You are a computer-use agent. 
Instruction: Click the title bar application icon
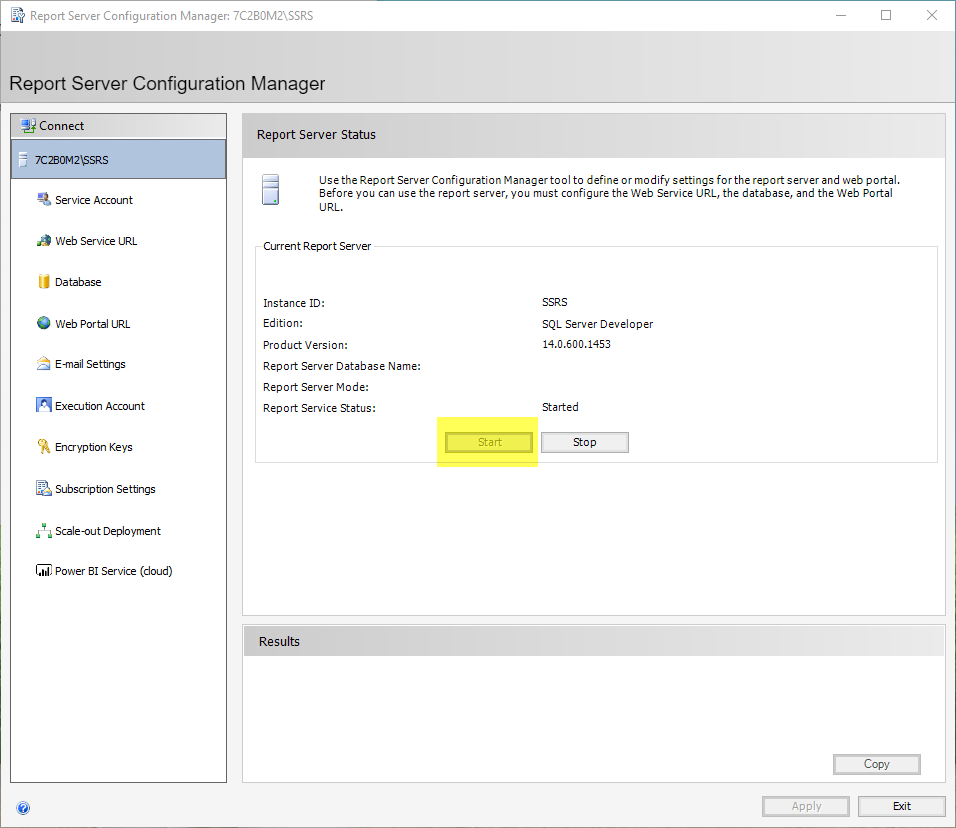pos(16,16)
